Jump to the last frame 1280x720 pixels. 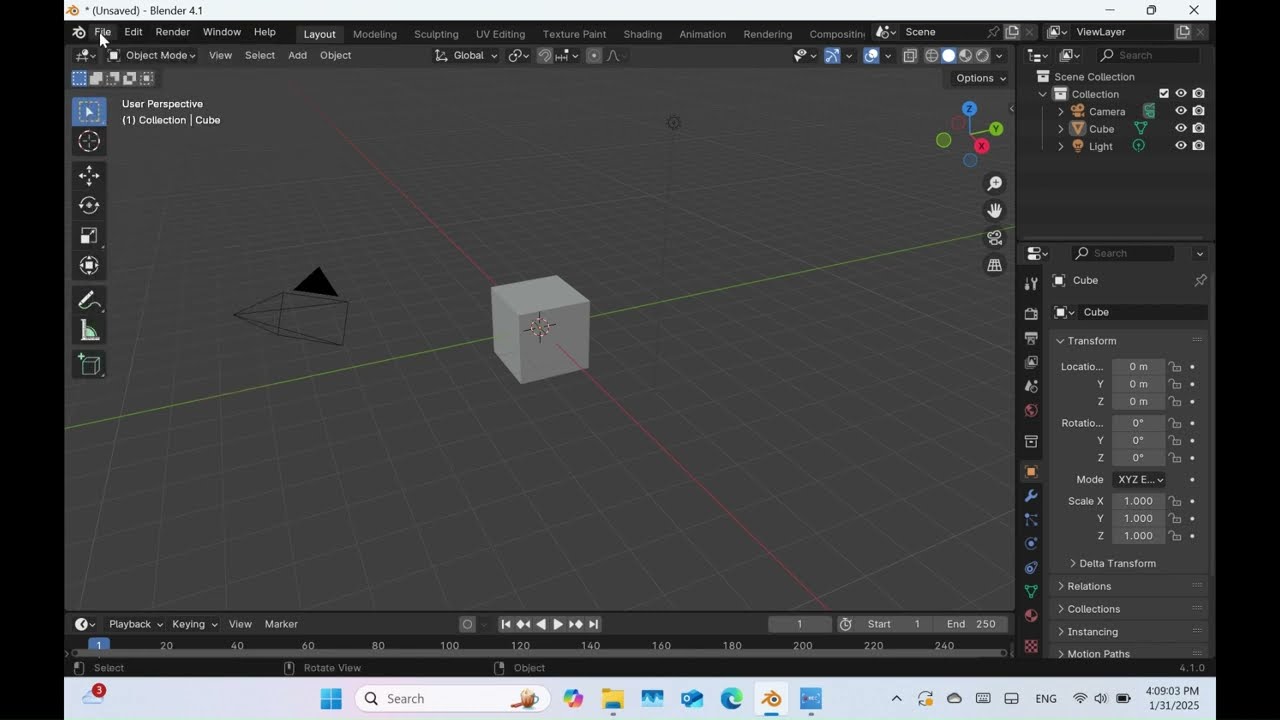click(x=594, y=624)
